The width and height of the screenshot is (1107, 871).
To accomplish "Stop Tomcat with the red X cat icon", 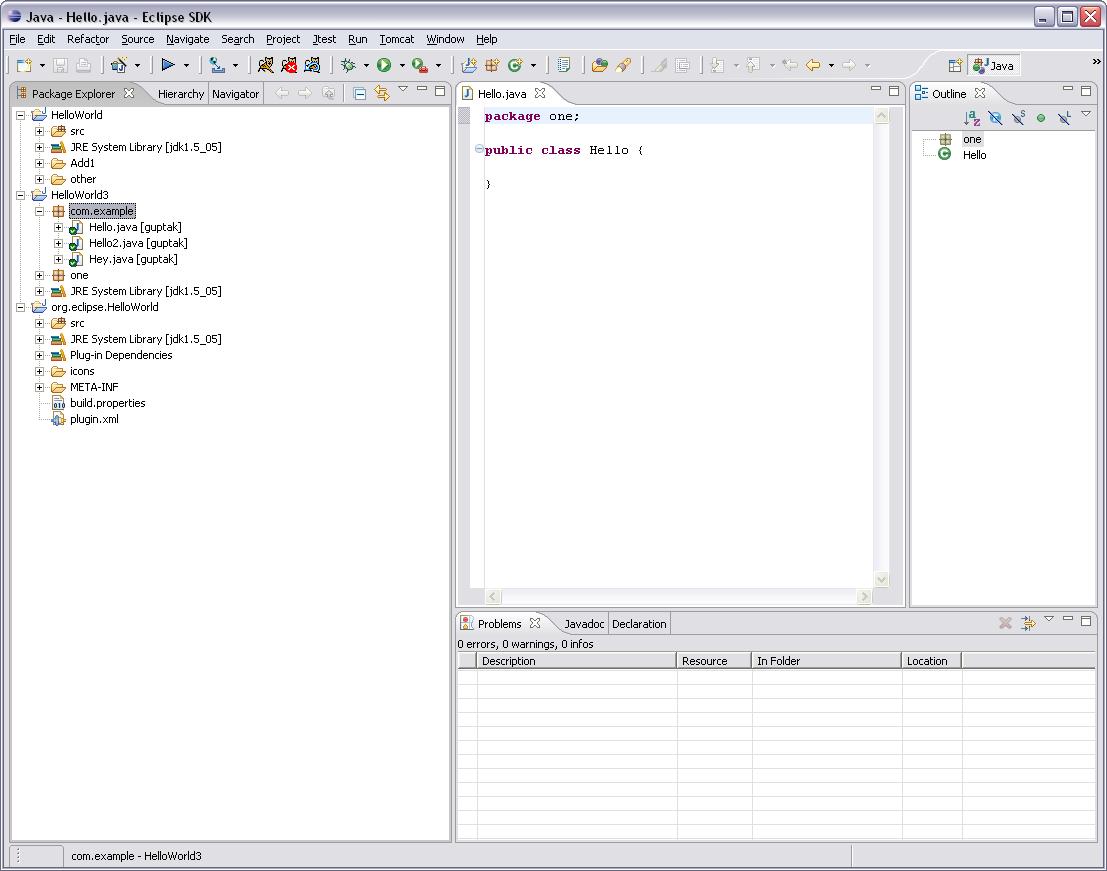I will pyautogui.click(x=289, y=66).
